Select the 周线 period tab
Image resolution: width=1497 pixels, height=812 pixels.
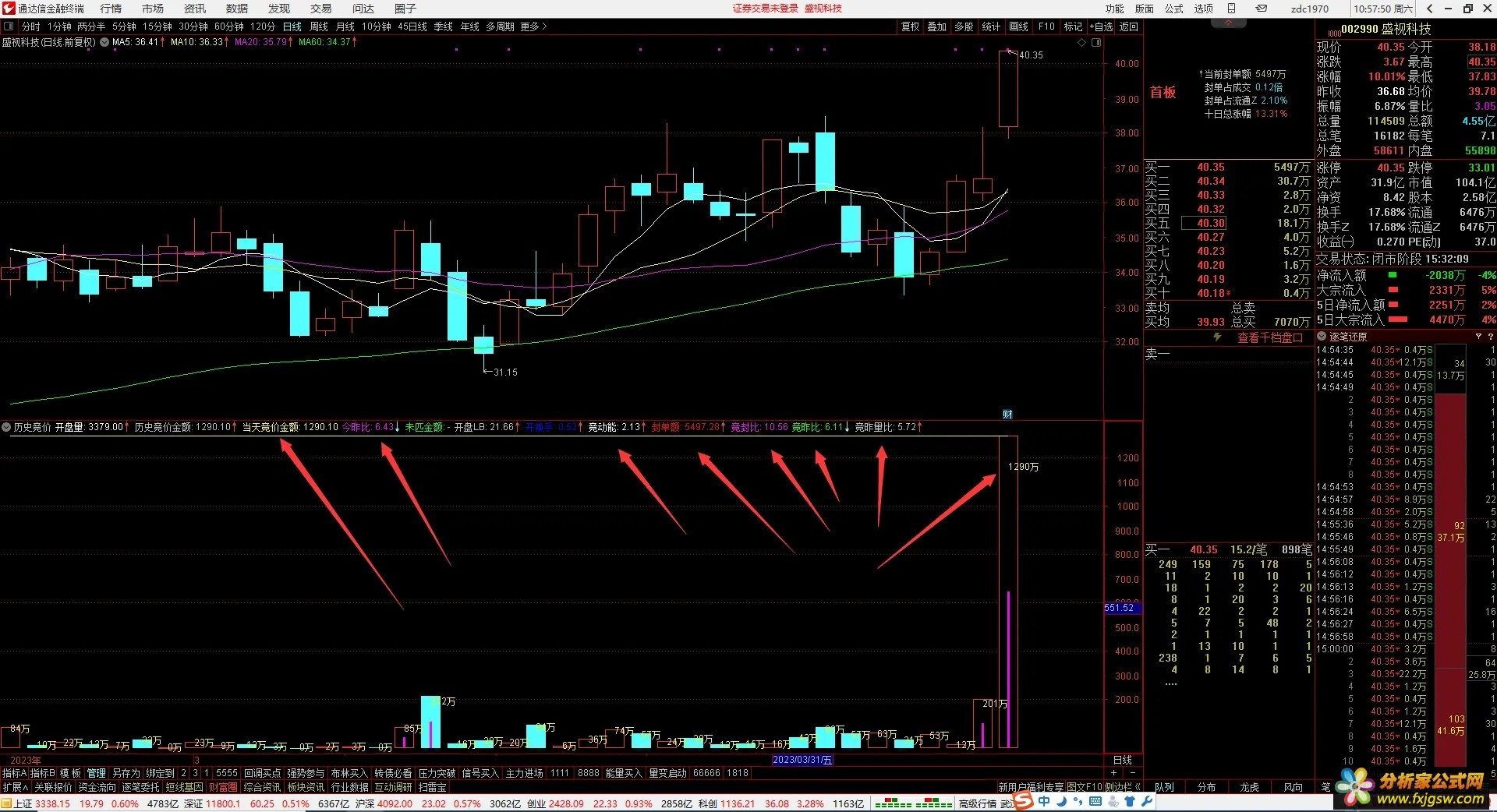(319, 26)
